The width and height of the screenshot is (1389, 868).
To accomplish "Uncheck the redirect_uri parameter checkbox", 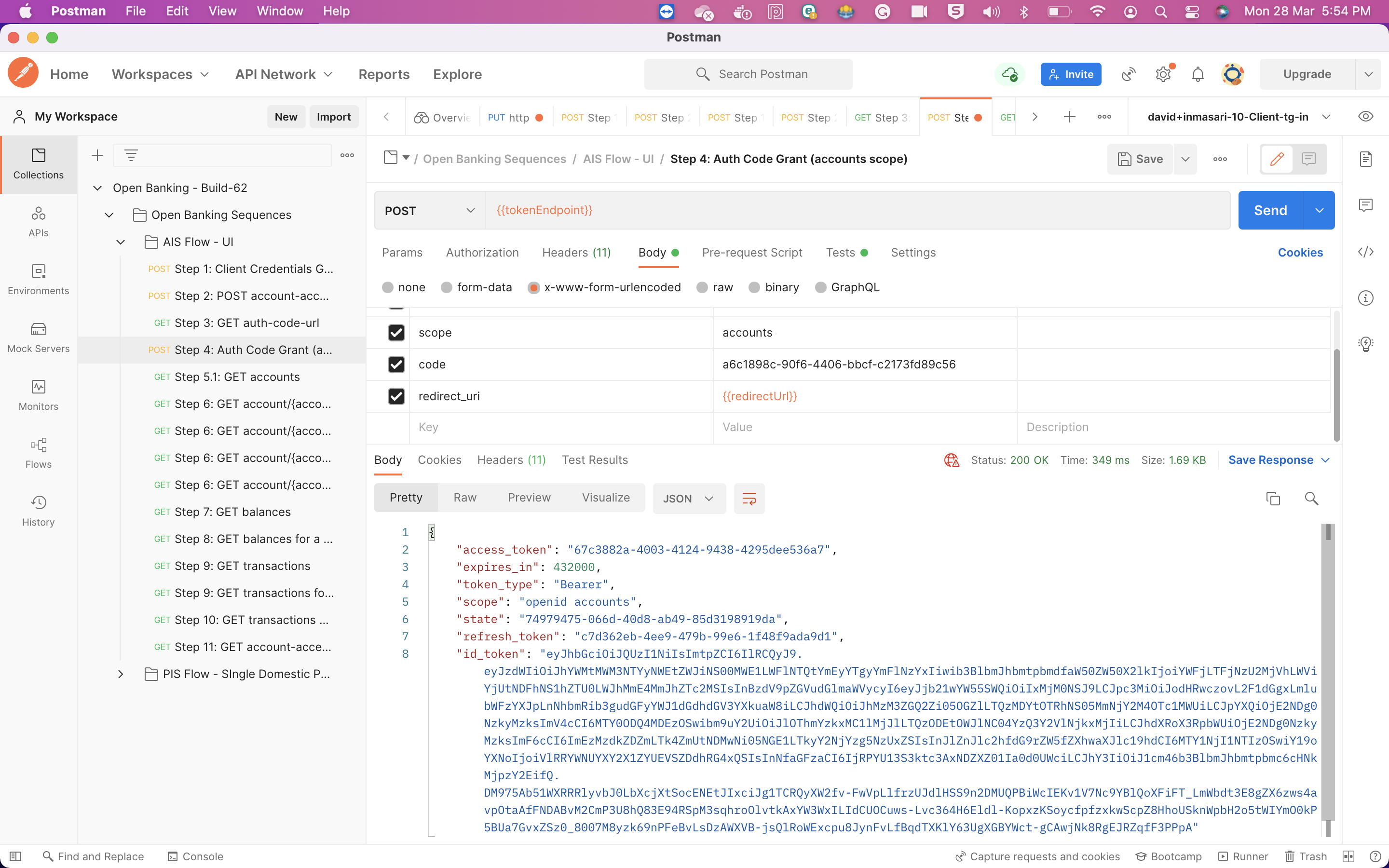I will tap(396, 396).
